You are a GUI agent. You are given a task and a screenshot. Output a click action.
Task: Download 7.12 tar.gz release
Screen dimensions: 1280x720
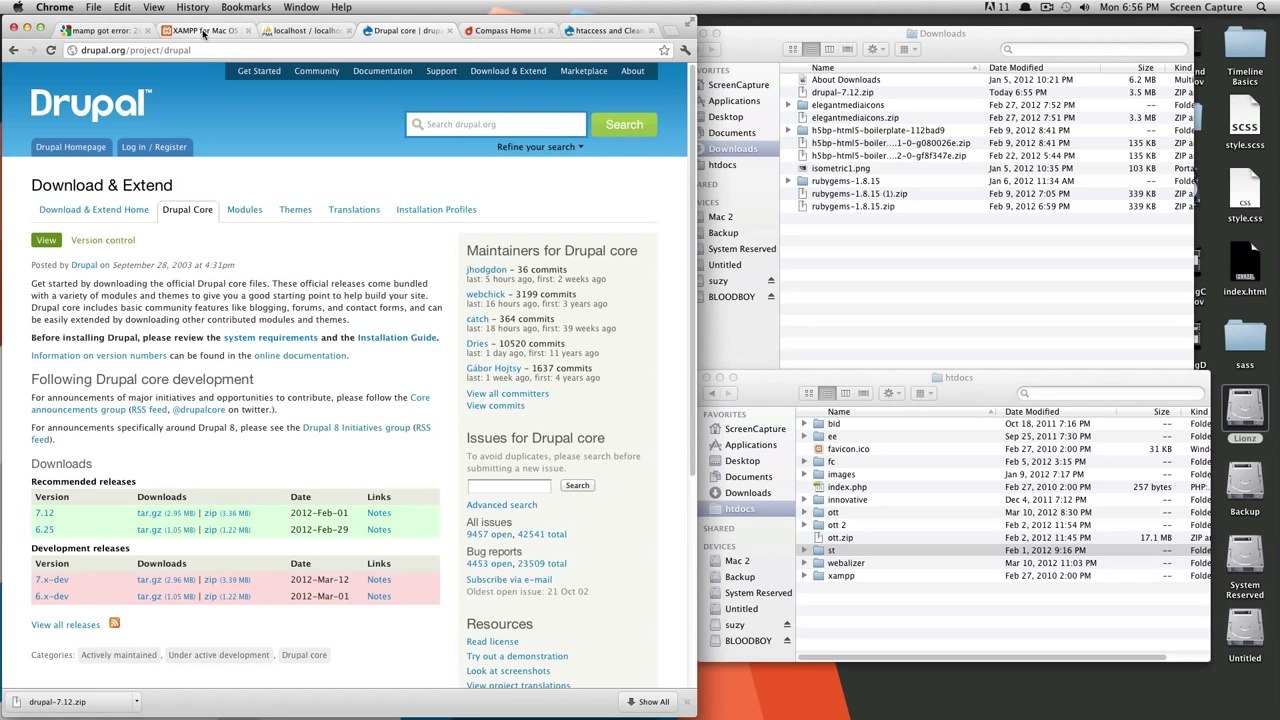(x=148, y=513)
